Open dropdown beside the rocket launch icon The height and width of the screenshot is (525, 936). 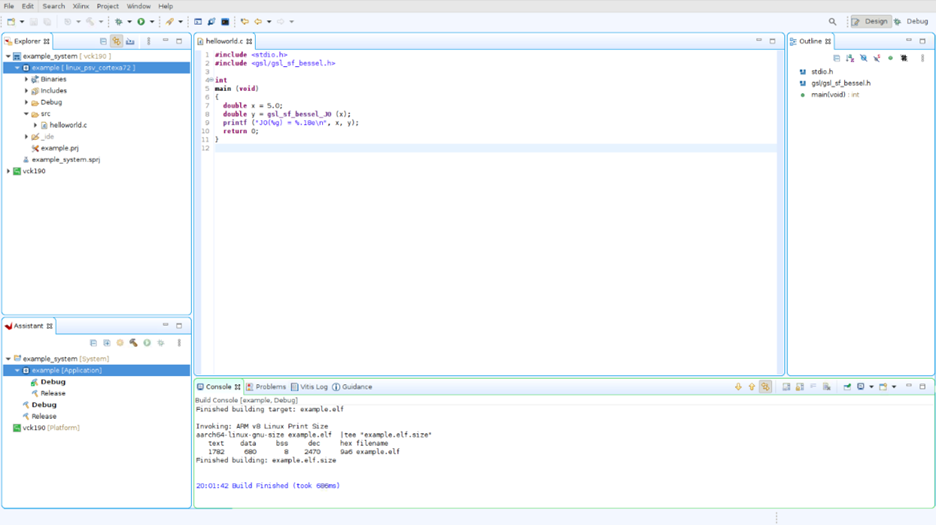[180, 22]
